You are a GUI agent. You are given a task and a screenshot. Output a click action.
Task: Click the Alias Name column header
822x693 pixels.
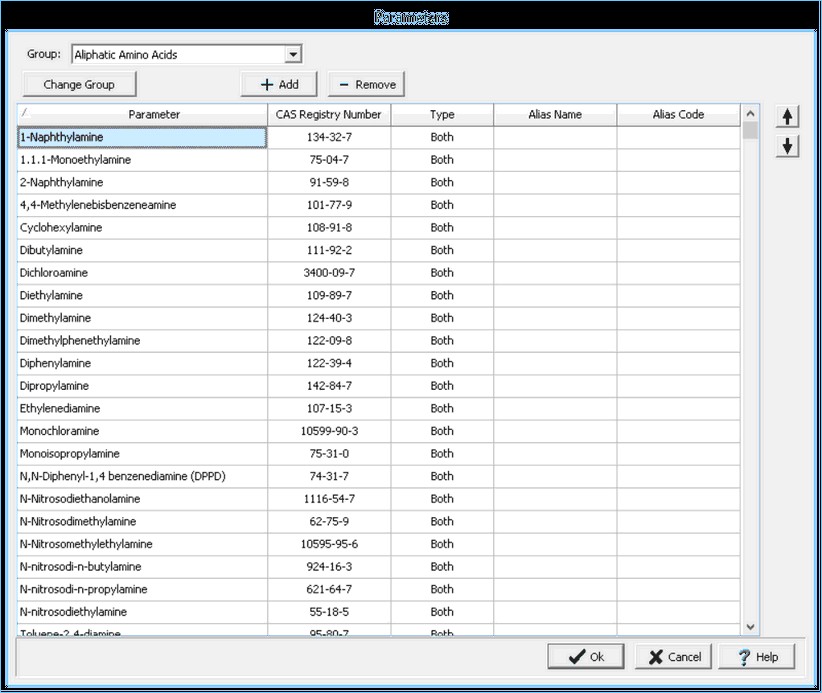click(555, 115)
